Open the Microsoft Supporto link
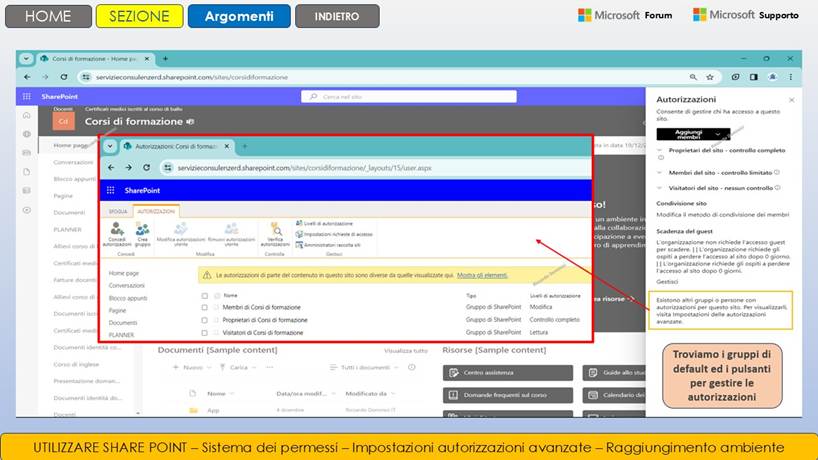The height and width of the screenshot is (460, 818). pyautogui.click(x=746, y=15)
